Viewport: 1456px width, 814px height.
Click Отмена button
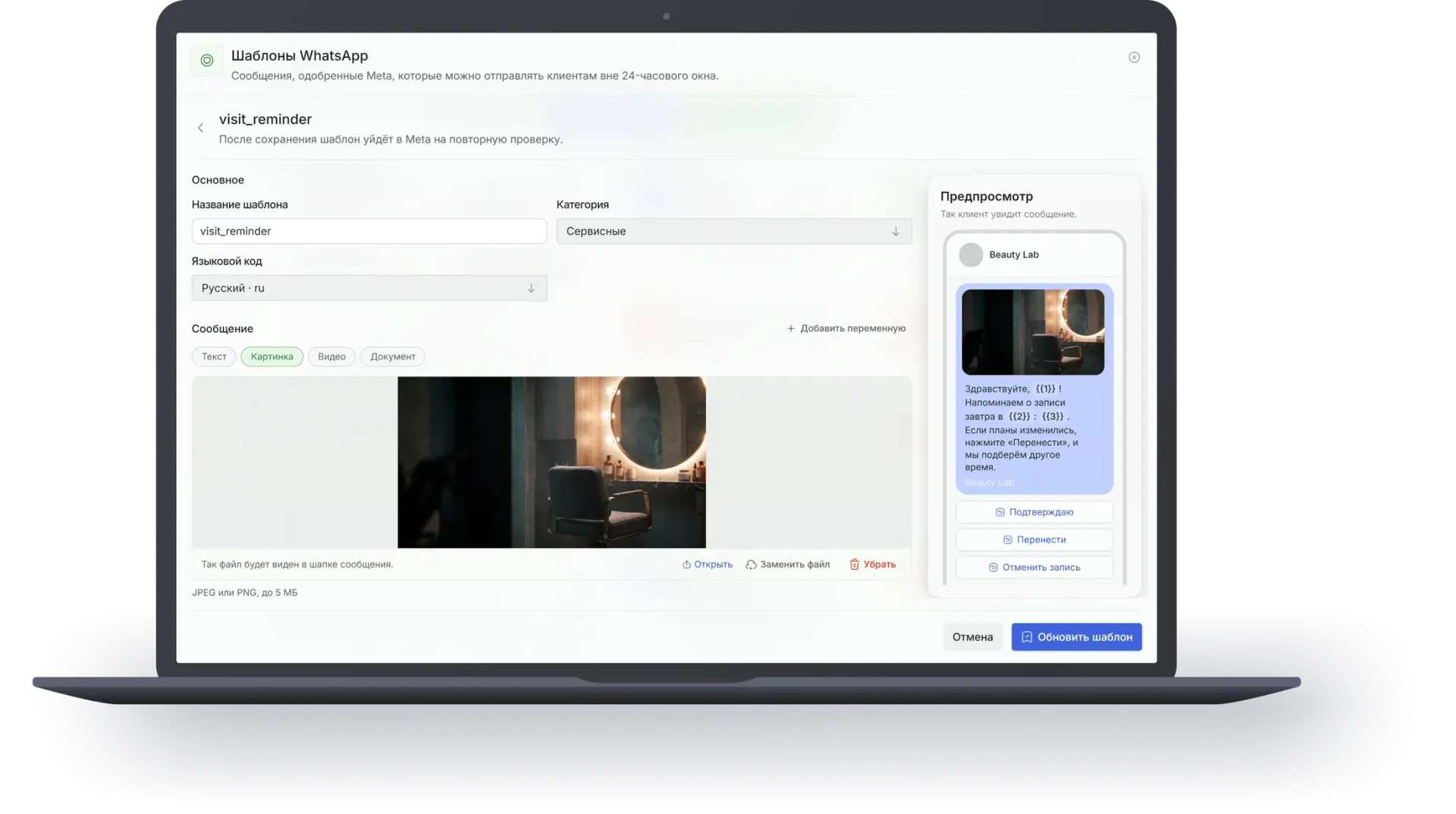(972, 637)
